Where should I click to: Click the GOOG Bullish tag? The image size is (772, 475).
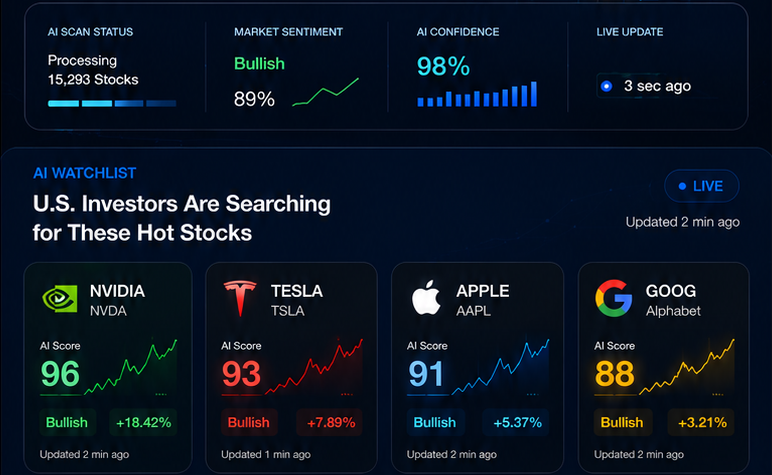pos(622,422)
